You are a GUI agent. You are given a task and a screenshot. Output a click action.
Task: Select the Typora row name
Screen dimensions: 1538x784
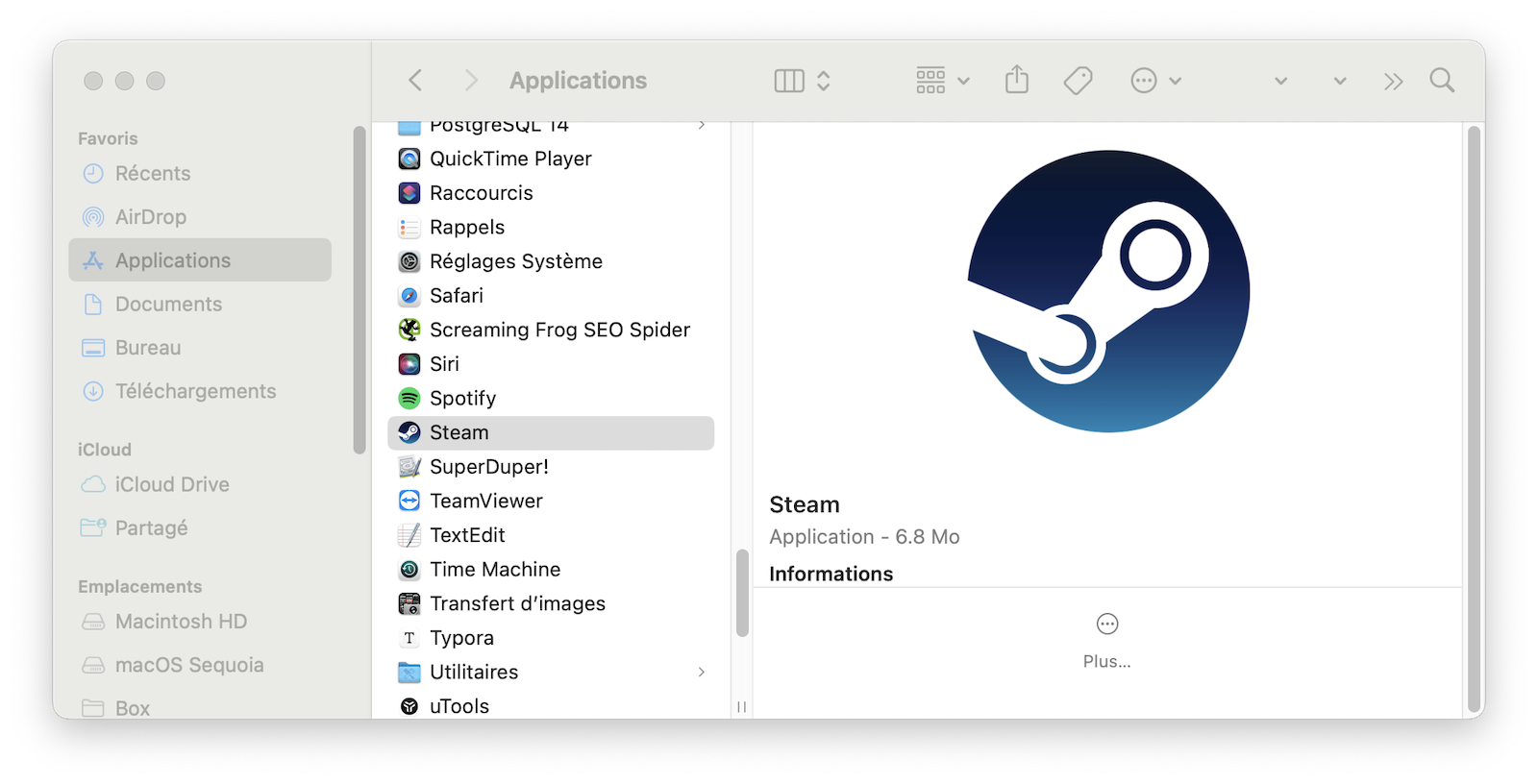pyautogui.click(x=461, y=639)
